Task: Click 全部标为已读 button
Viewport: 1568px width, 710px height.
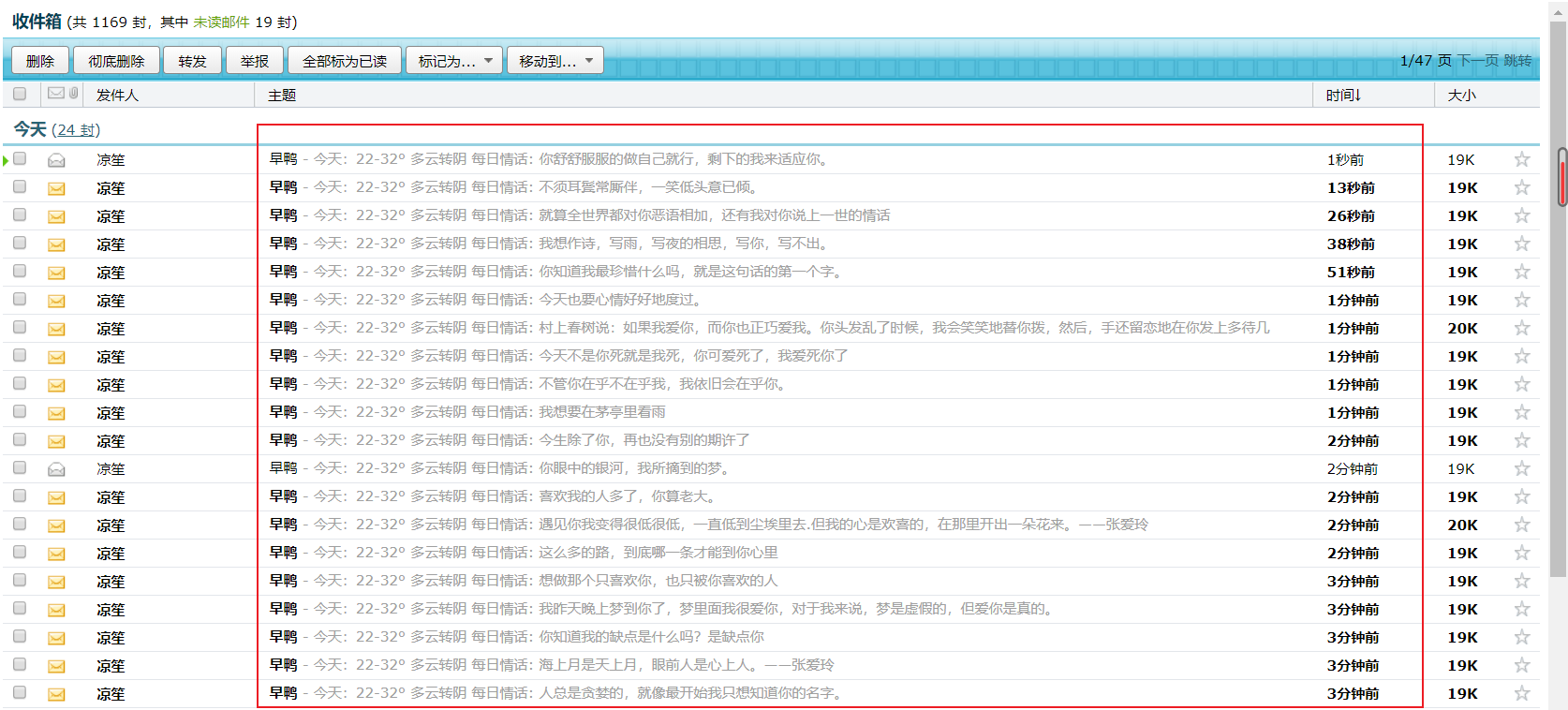Action: point(345,61)
